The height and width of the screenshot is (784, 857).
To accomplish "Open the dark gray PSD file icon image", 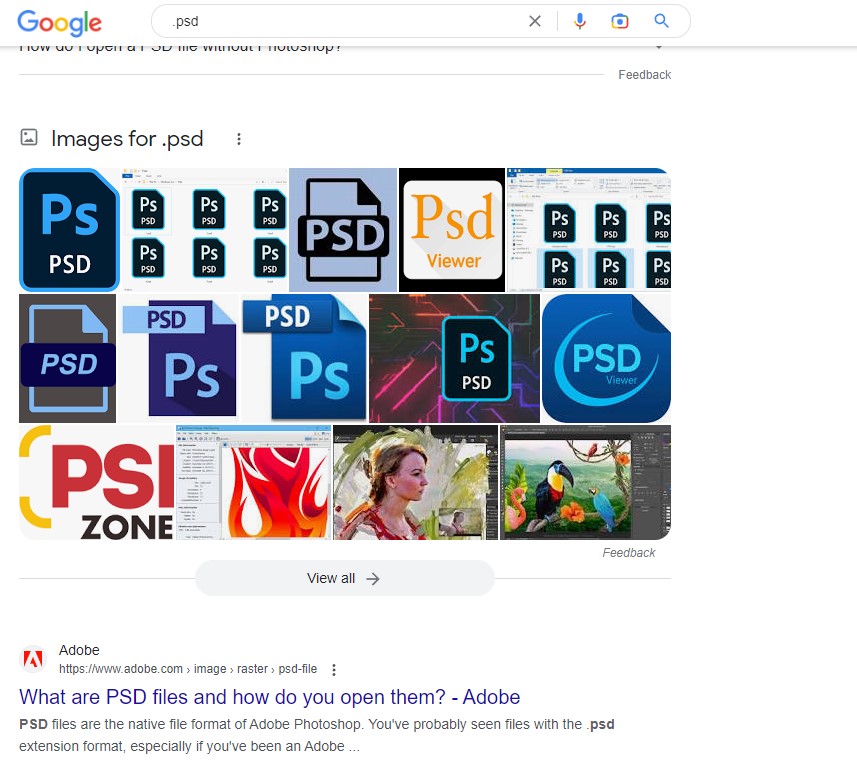I will (x=67, y=358).
